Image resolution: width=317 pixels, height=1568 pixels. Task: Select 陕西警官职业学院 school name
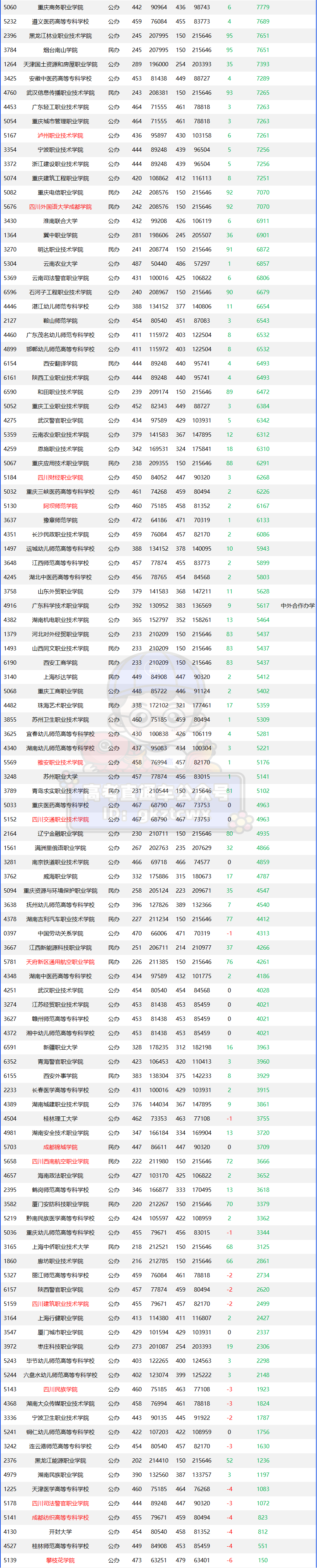pyautogui.click(x=60, y=1289)
